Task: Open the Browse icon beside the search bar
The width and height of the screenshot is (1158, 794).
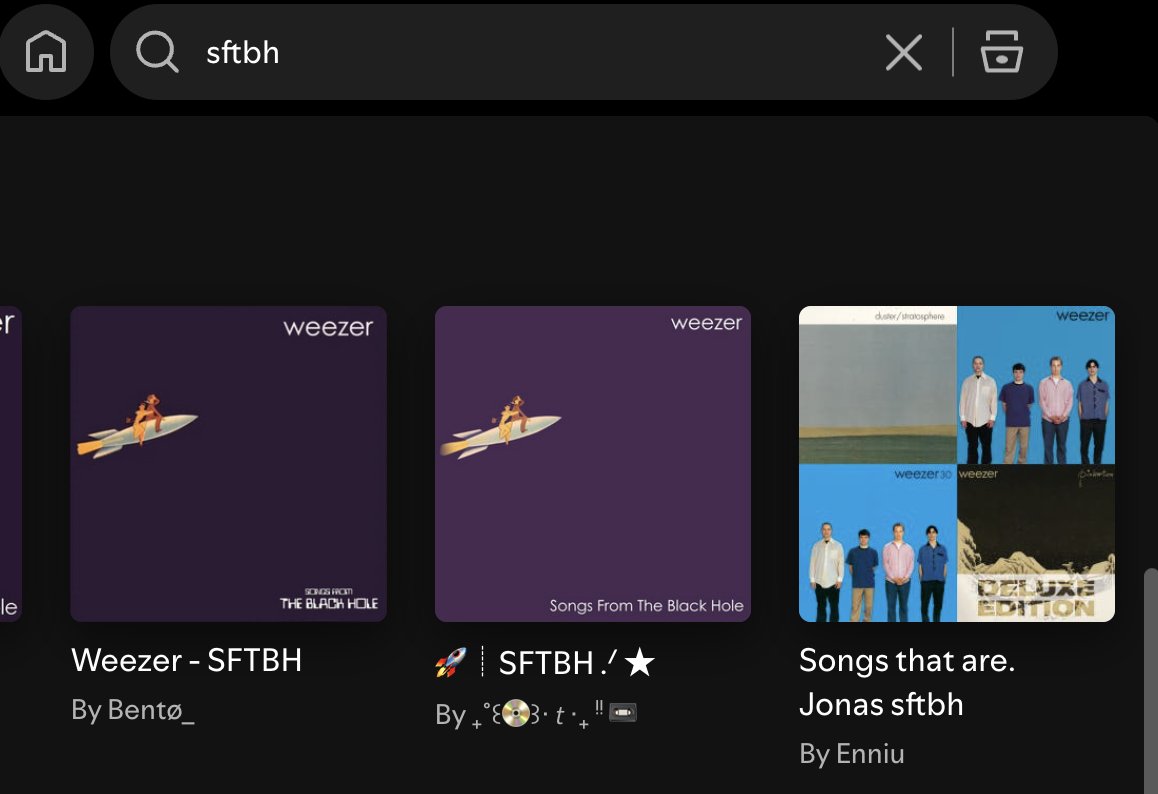Action: [1001, 52]
